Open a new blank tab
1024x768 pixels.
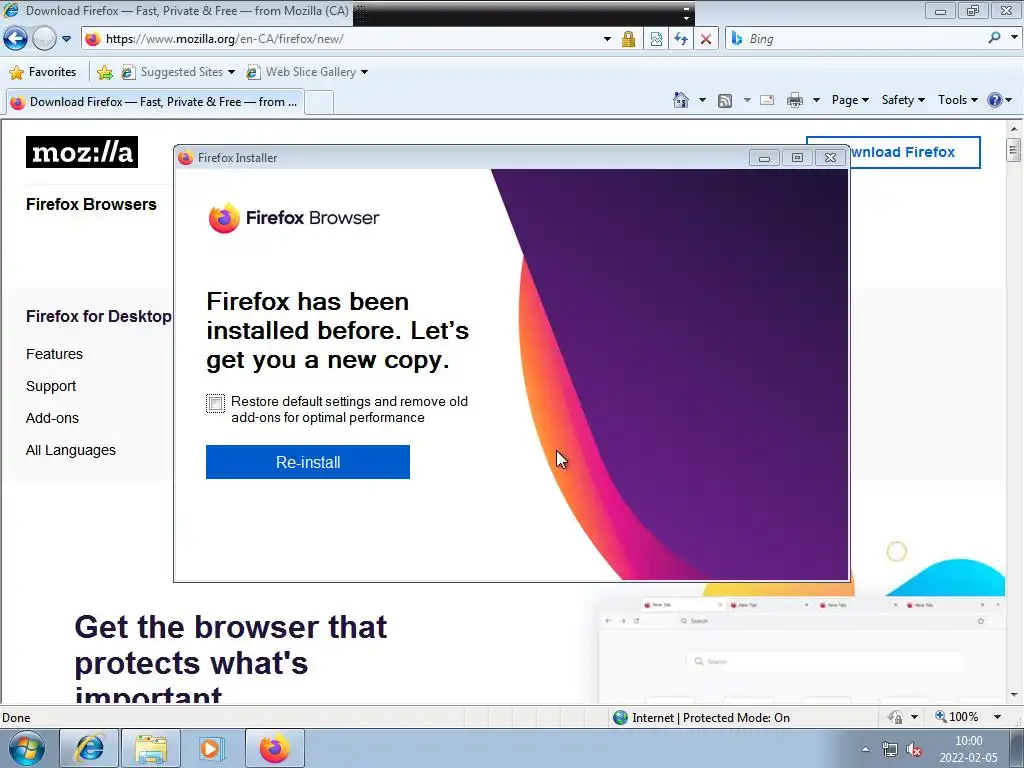[319, 103]
